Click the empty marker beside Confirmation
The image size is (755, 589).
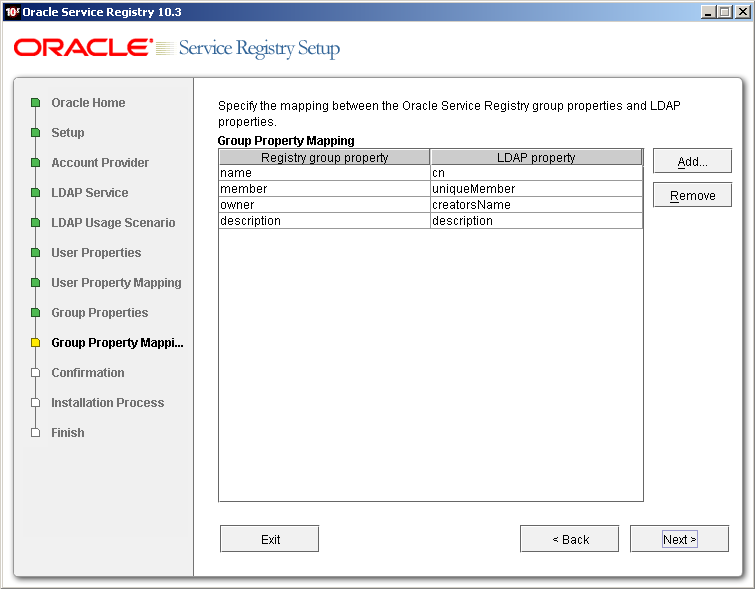coord(35,373)
